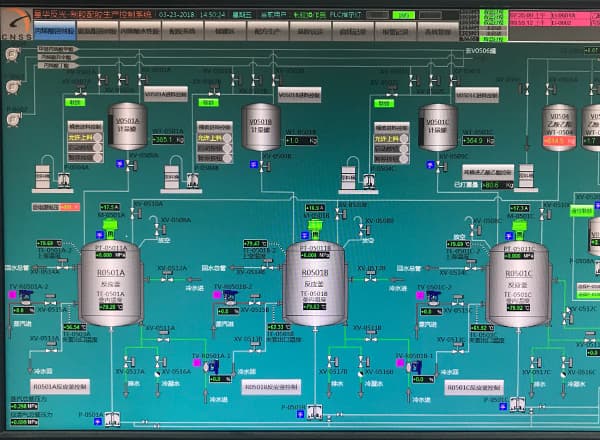Select the first highlighted navigation tab
Screen dimensions: 600x440
55,33
